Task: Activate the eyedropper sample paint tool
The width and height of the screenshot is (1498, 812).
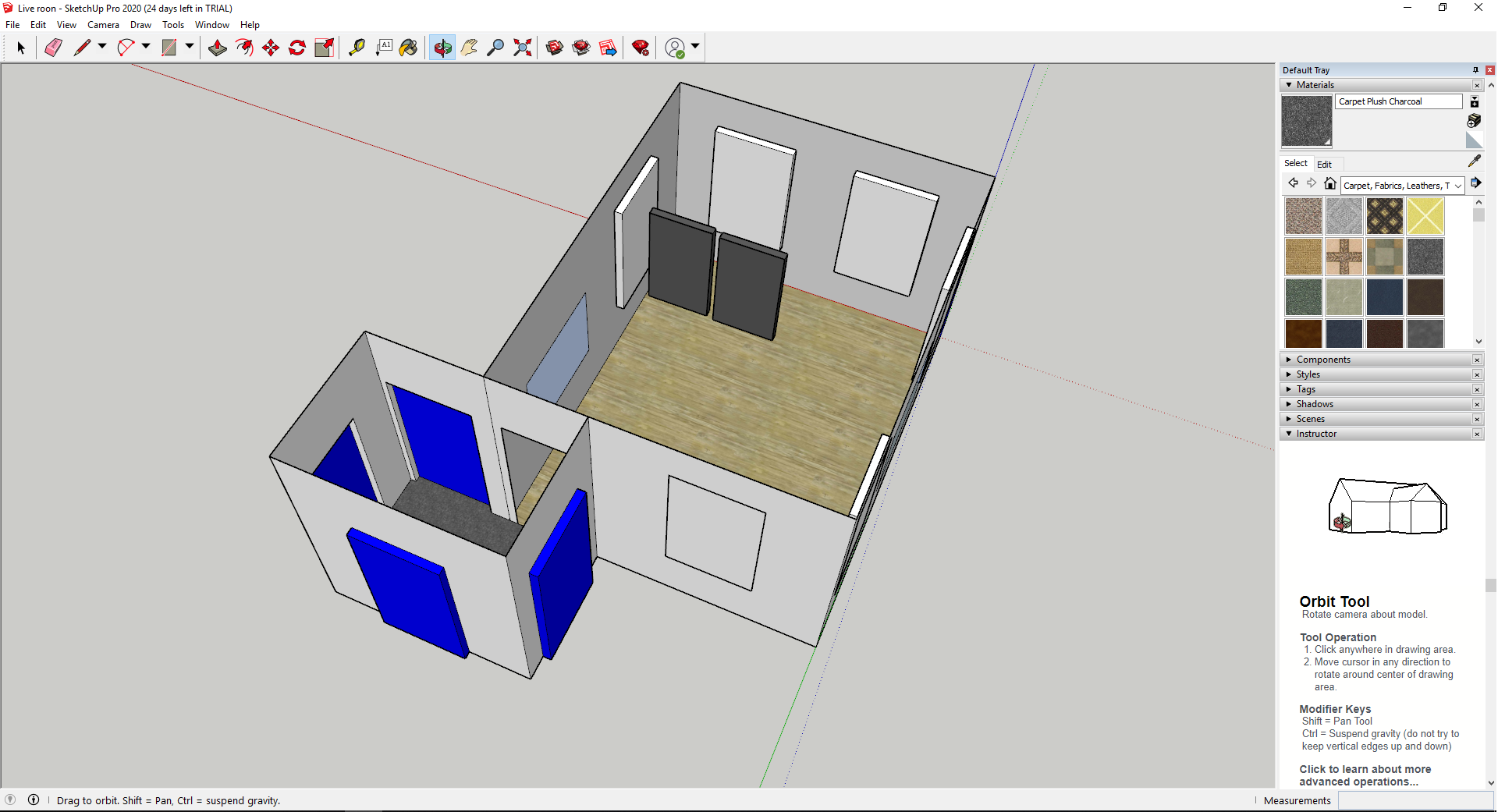Action: [x=1474, y=161]
